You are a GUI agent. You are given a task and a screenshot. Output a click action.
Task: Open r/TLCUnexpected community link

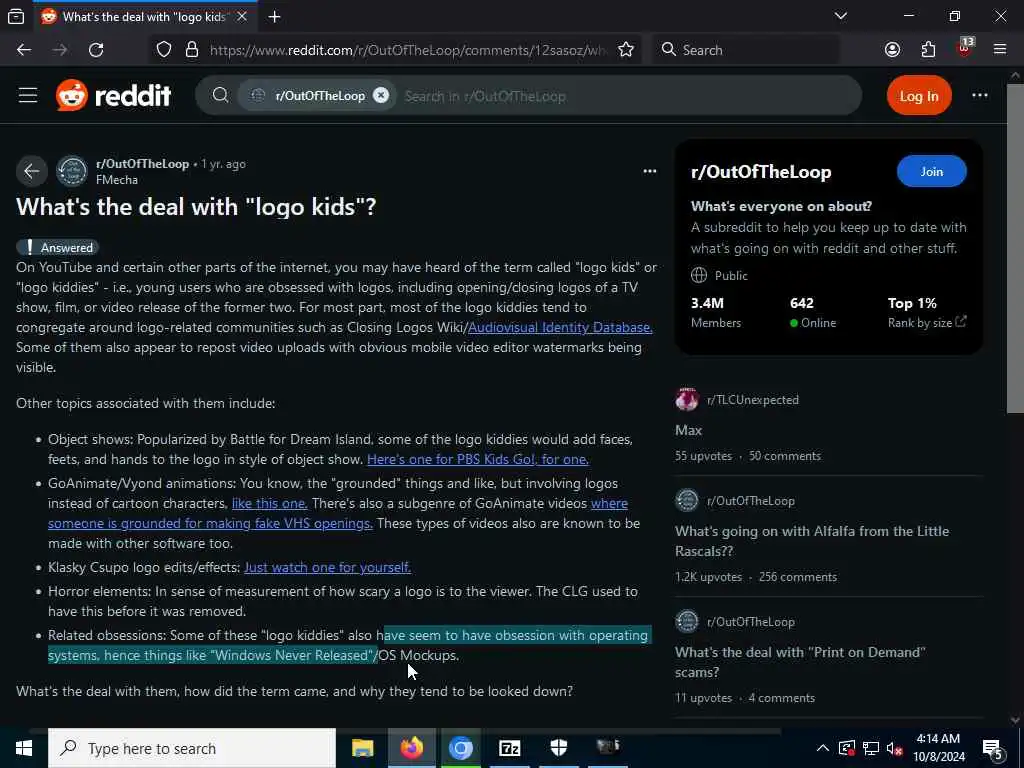[x=752, y=400]
